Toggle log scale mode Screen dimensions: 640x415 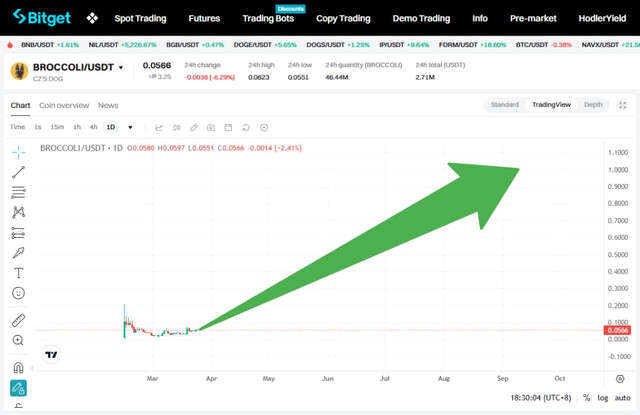click(x=603, y=398)
